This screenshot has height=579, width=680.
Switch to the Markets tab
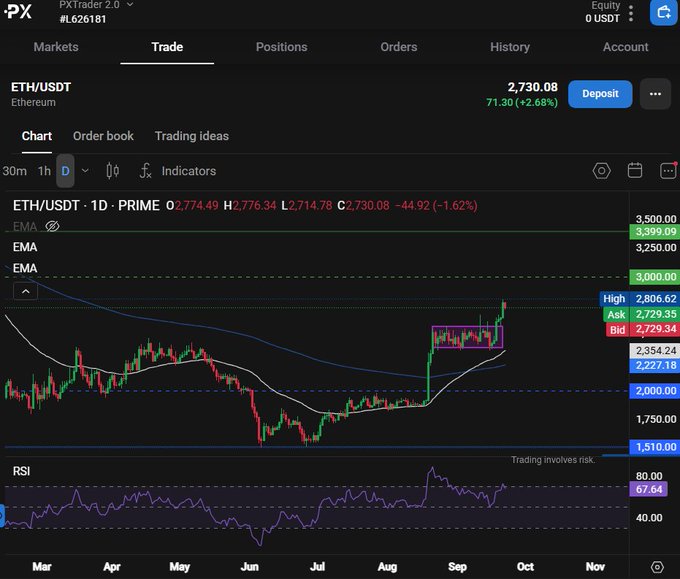pyautogui.click(x=56, y=47)
